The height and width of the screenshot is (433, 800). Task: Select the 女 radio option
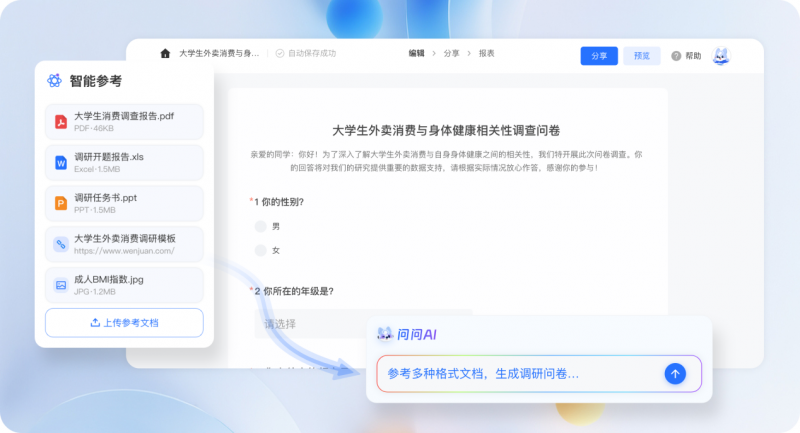coord(261,250)
